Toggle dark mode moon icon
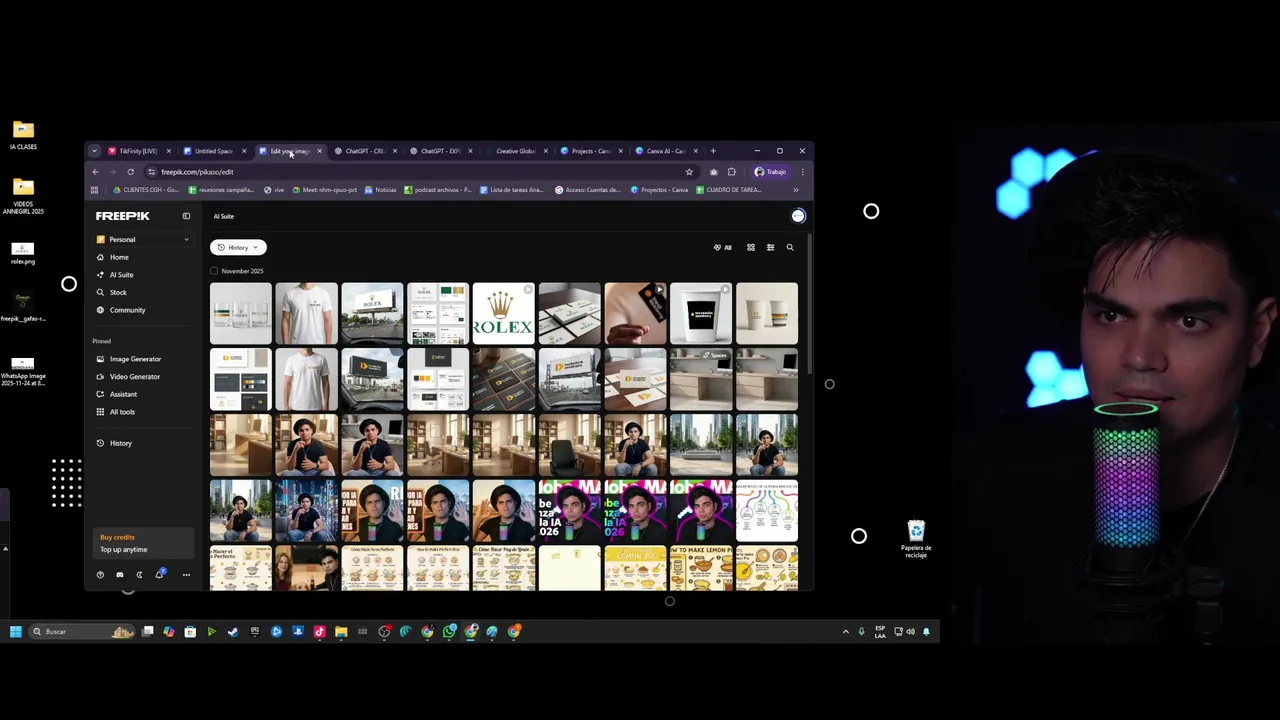This screenshot has height=720, width=1280. [x=139, y=575]
